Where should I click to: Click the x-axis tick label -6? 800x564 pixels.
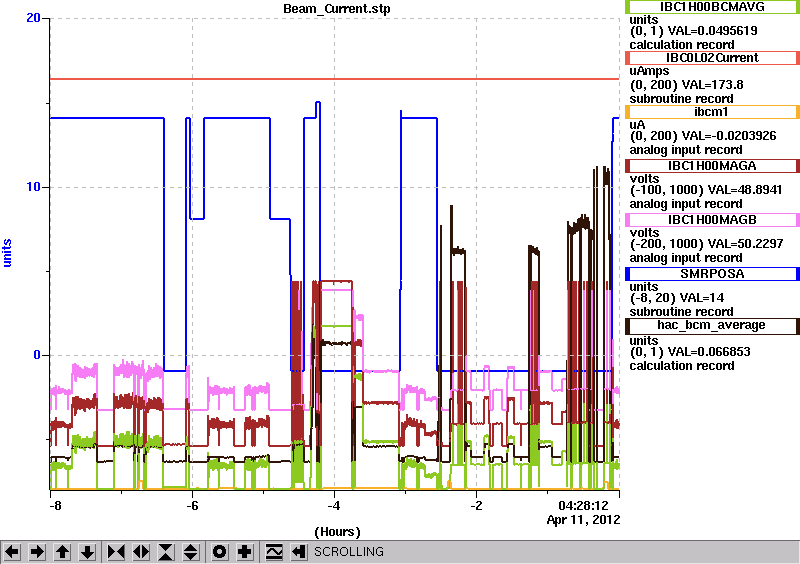pyautogui.click(x=192, y=506)
